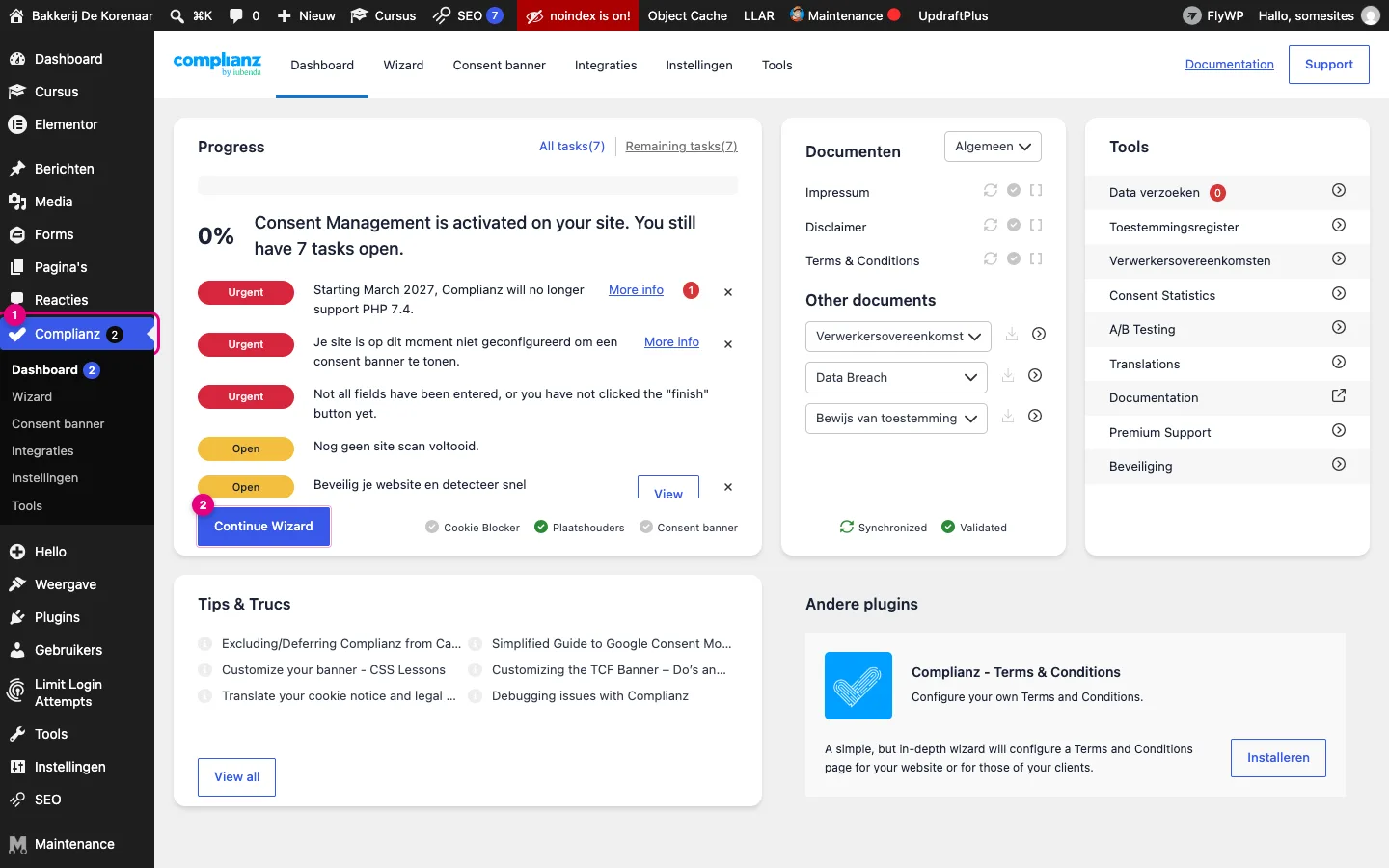Click the Continue Wizard button

[x=263, y=526]
